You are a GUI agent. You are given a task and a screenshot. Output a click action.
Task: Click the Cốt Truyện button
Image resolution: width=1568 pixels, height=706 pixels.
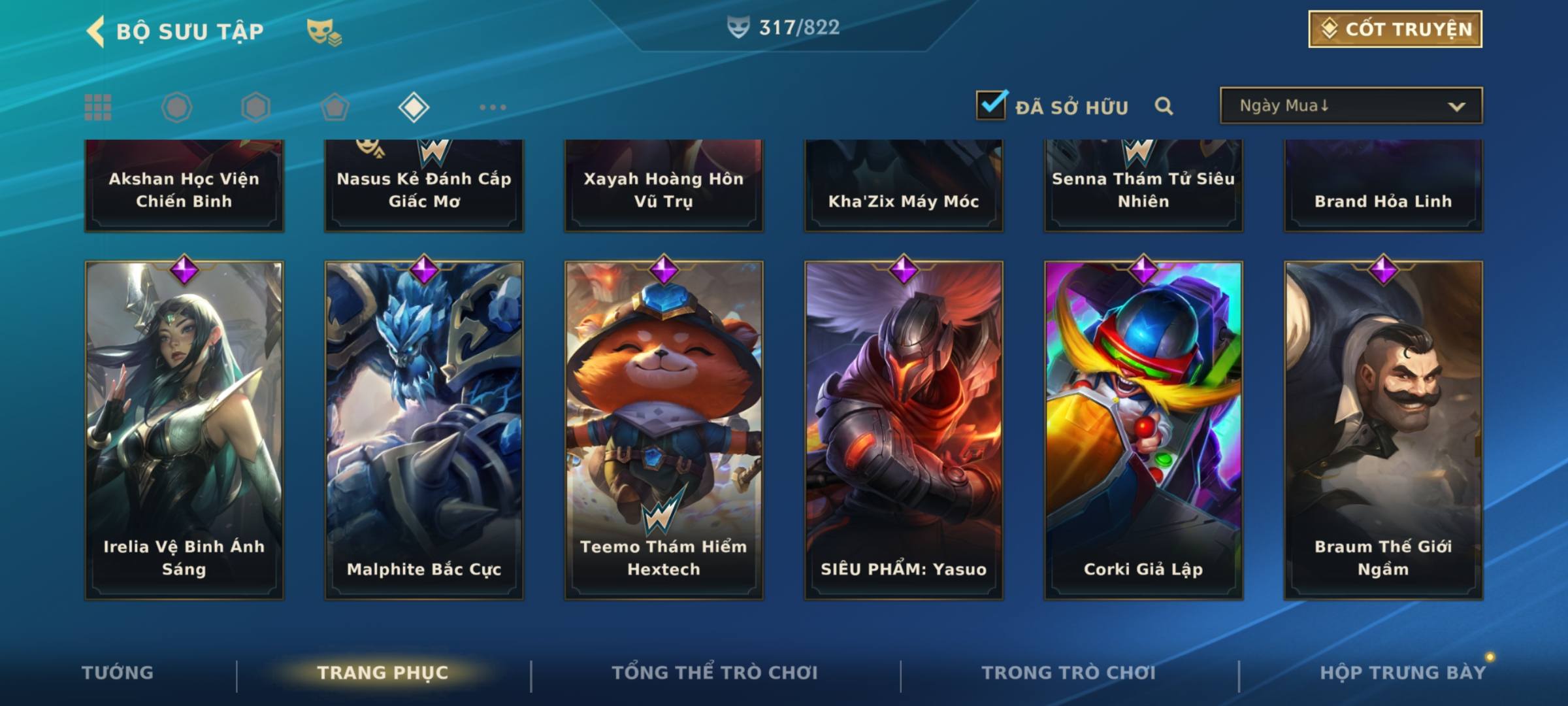(1395, 29)
